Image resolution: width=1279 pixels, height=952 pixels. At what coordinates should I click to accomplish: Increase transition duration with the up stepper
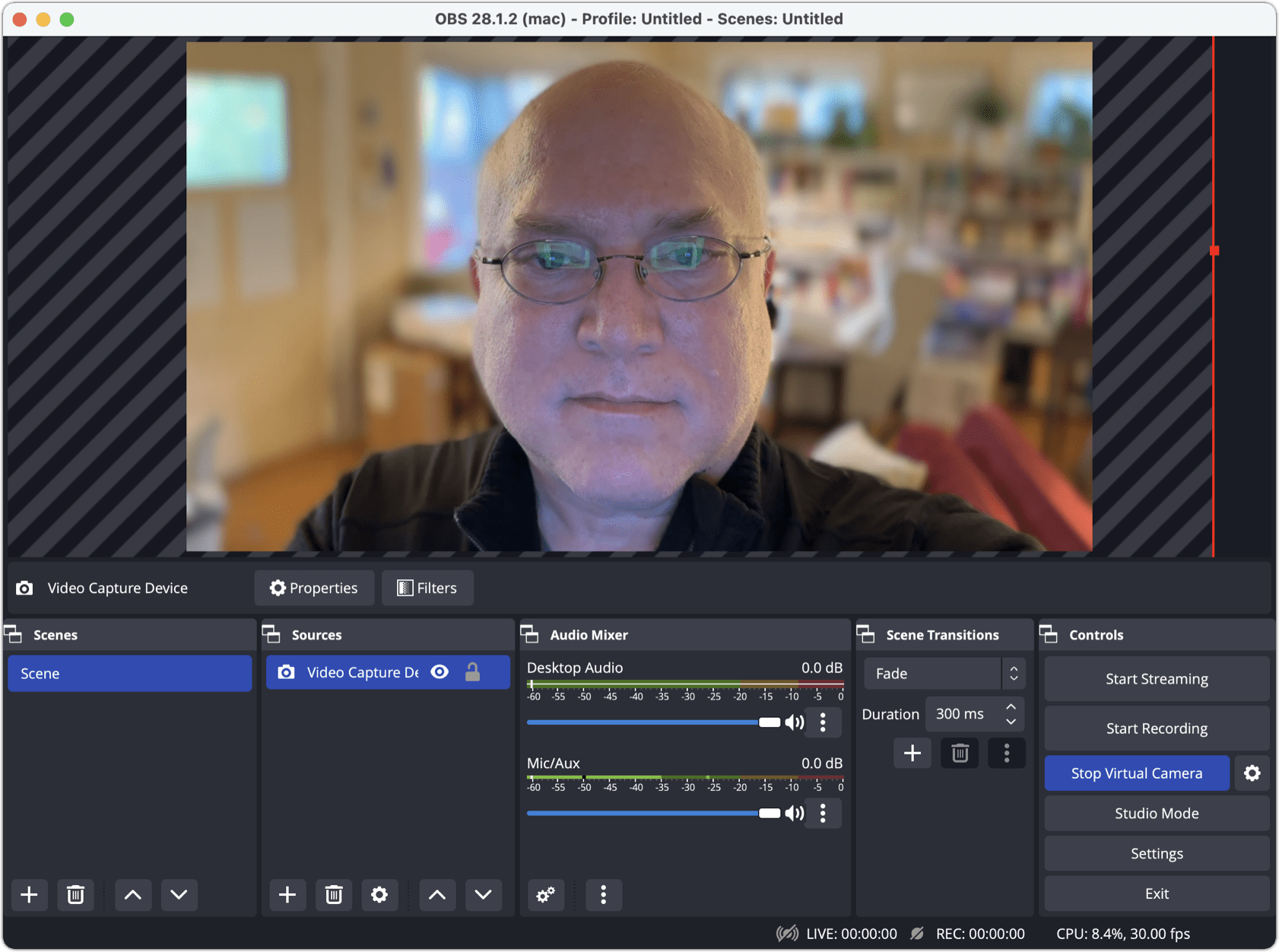click(x=1011, y=707)
